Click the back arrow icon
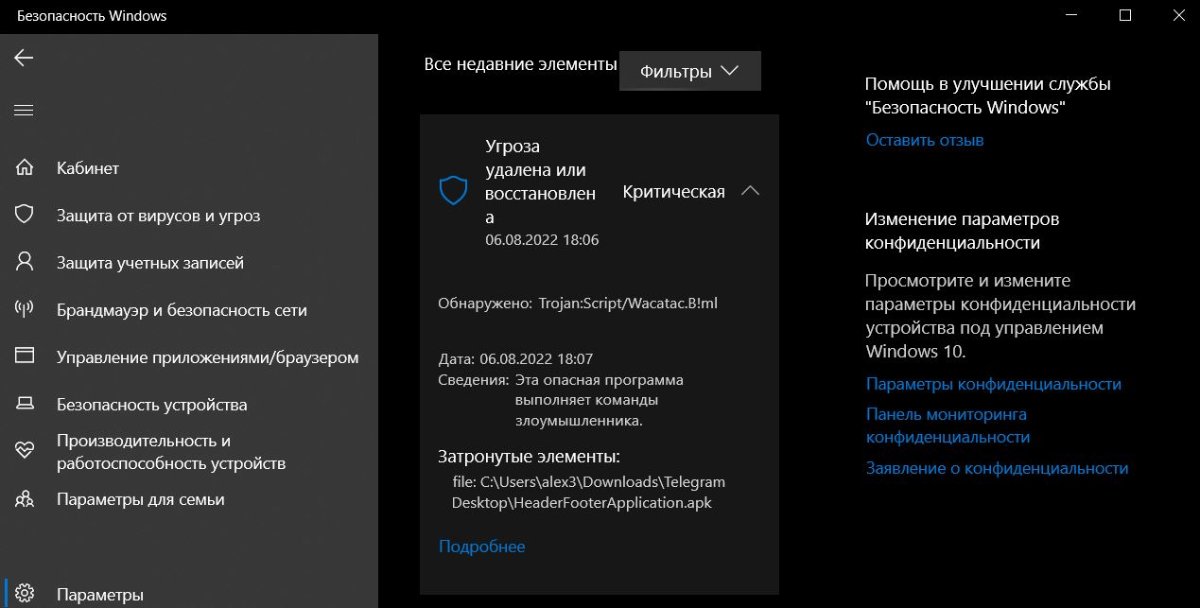 pyautogui.click(x=24, y=58)
